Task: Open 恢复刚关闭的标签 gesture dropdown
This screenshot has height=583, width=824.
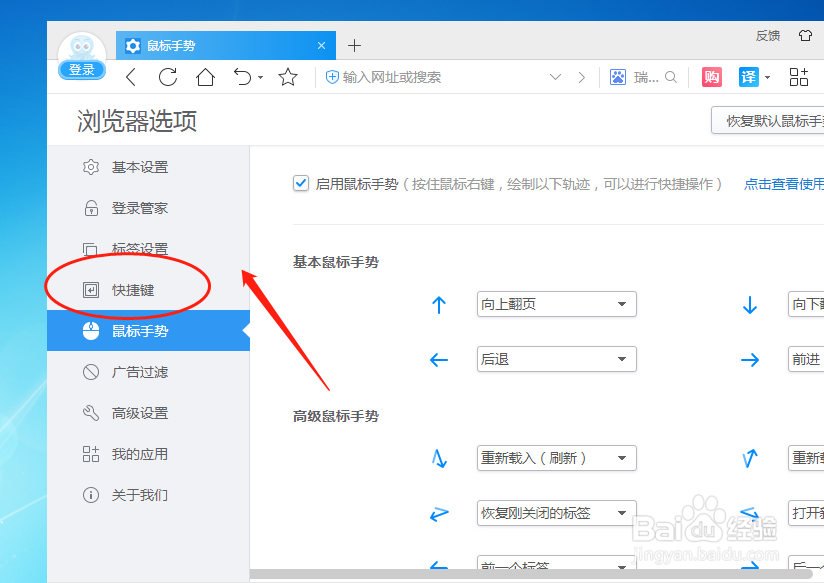Action: click(x=557, y=513)
